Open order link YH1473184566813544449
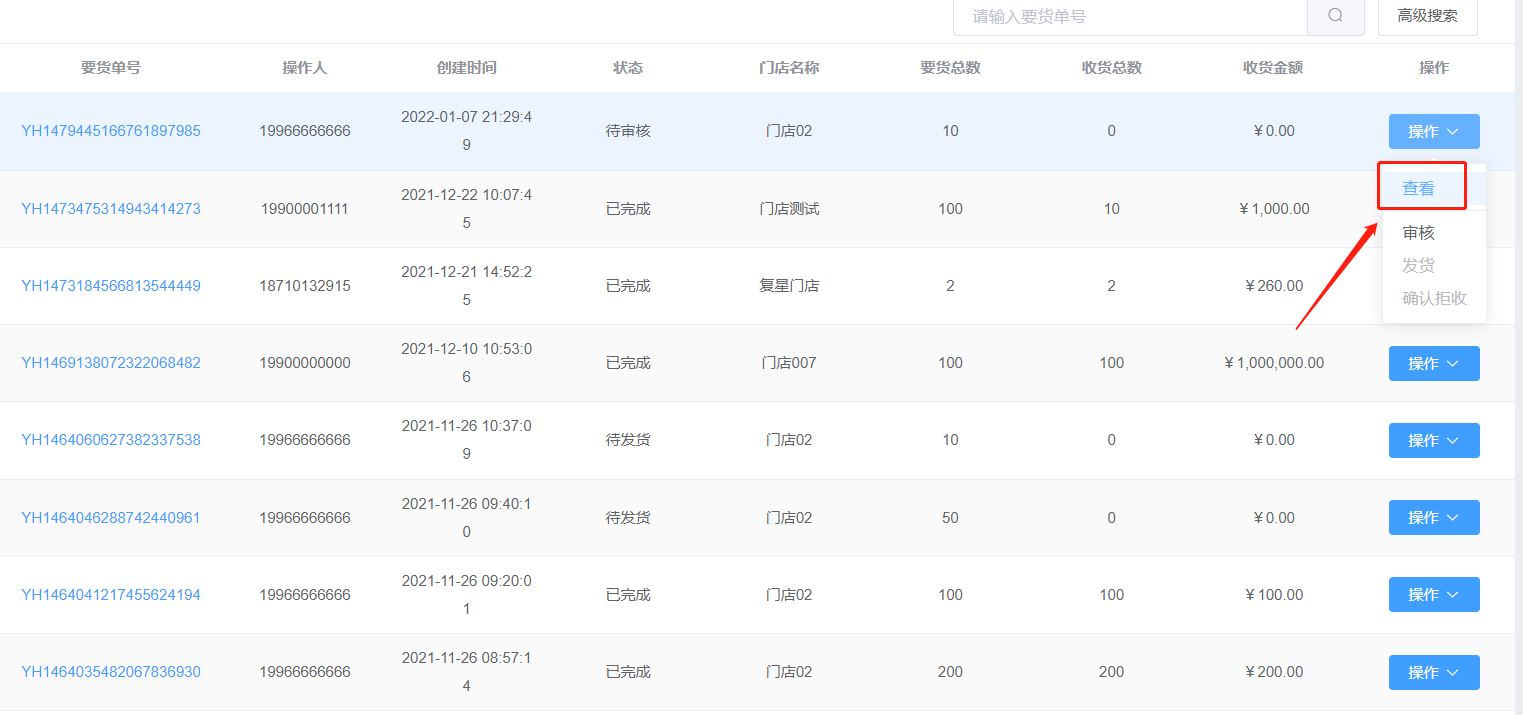This screenshot has width=1523, height=715. point(111,286)
